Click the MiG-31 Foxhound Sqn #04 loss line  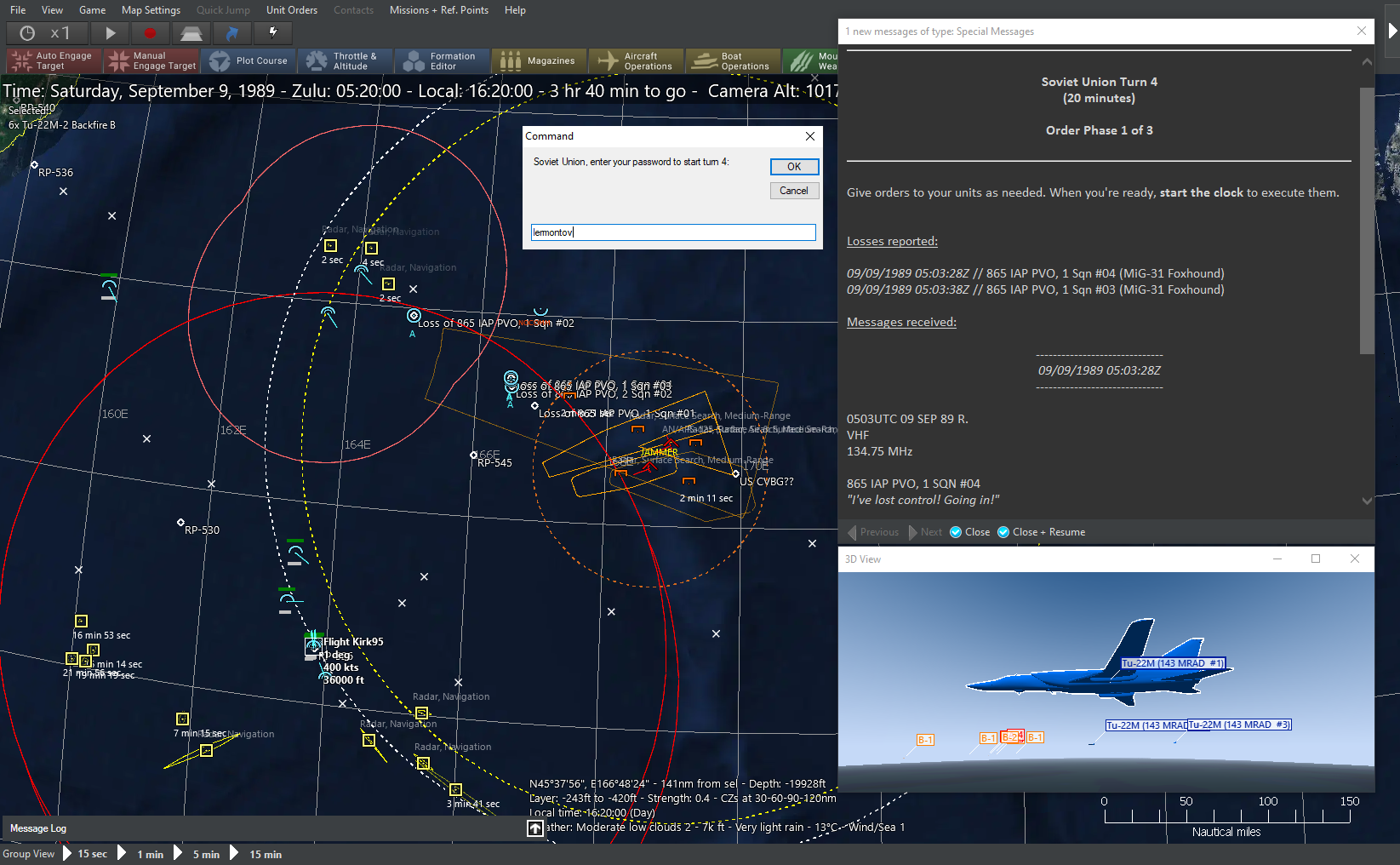point(1036,273)
